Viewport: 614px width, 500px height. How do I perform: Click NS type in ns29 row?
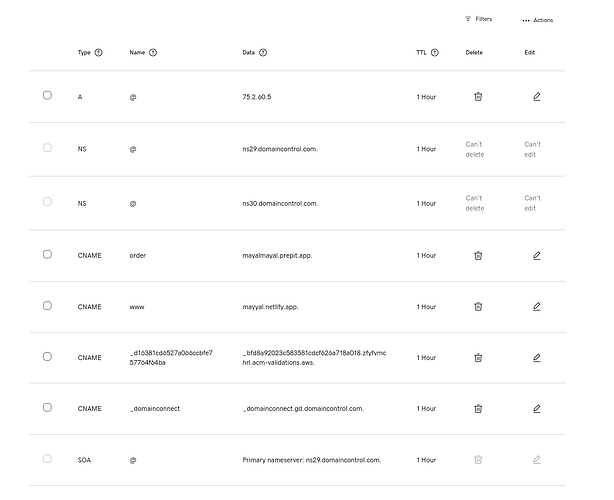point(82,149)
